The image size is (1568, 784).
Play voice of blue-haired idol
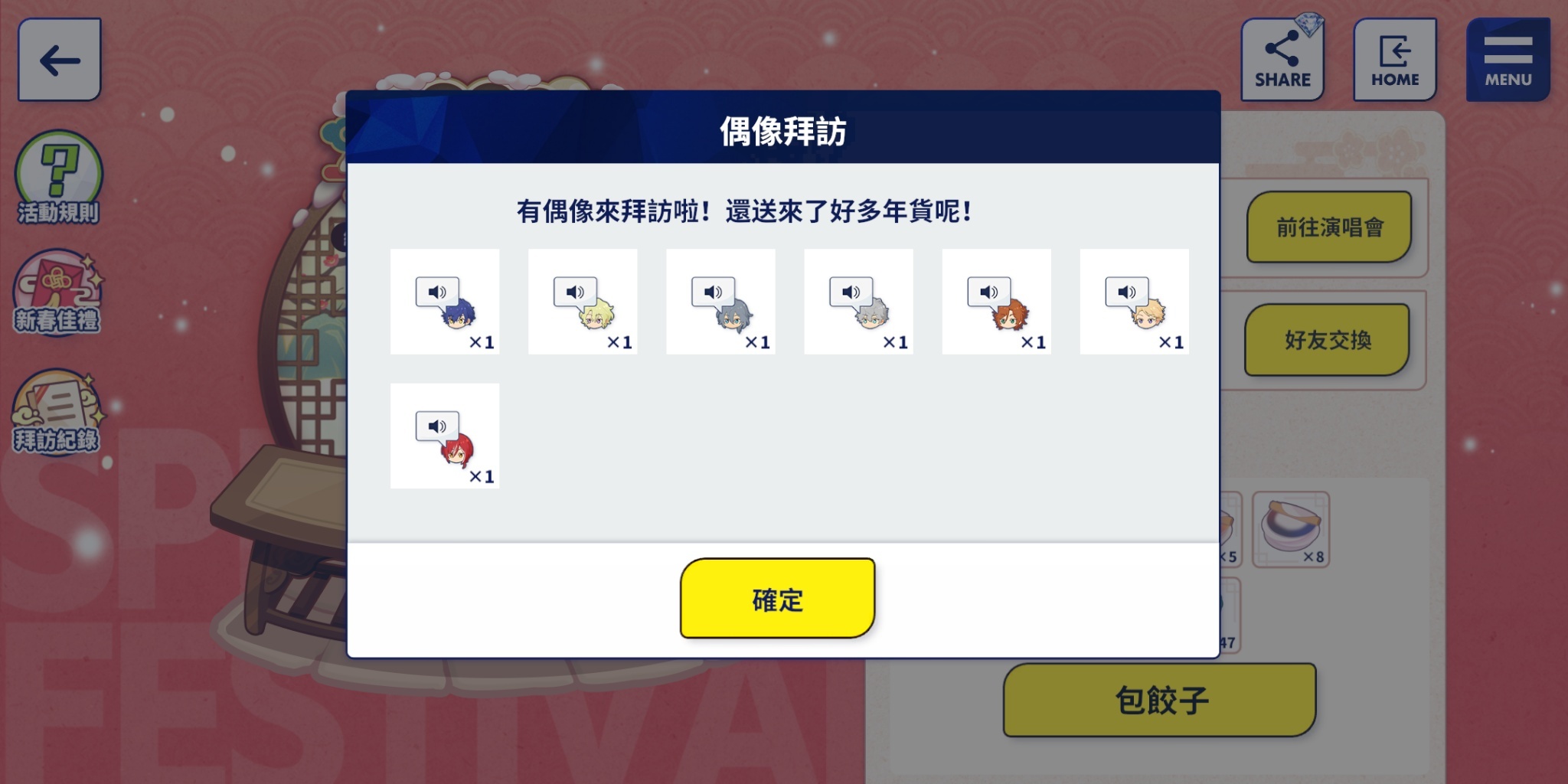coord(437,292)
